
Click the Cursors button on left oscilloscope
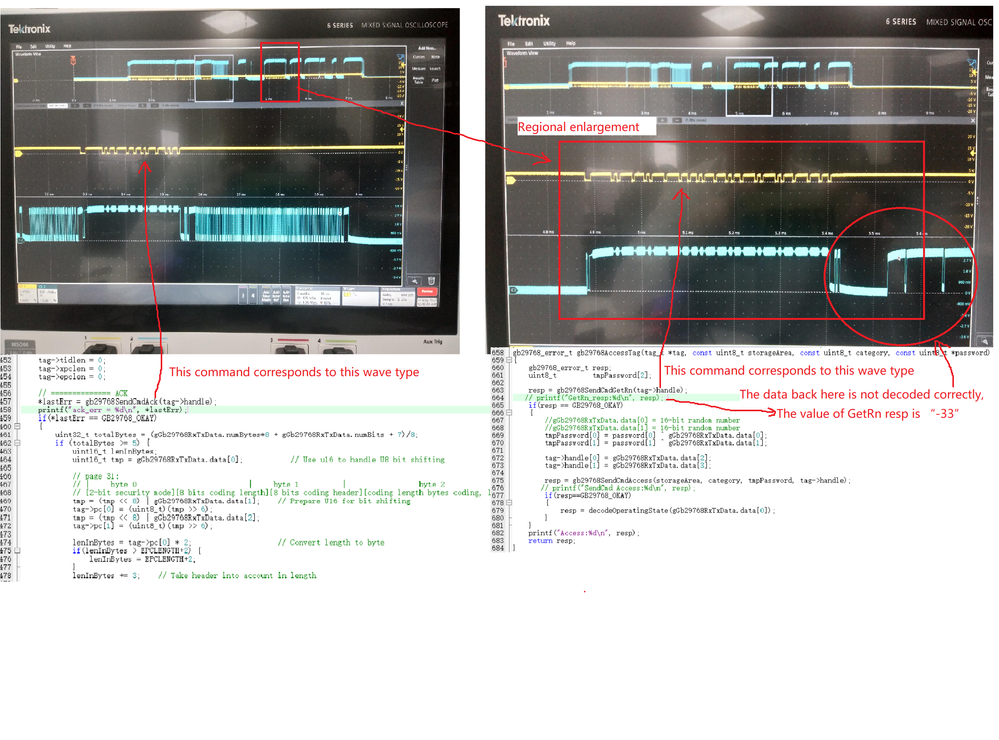419,57
